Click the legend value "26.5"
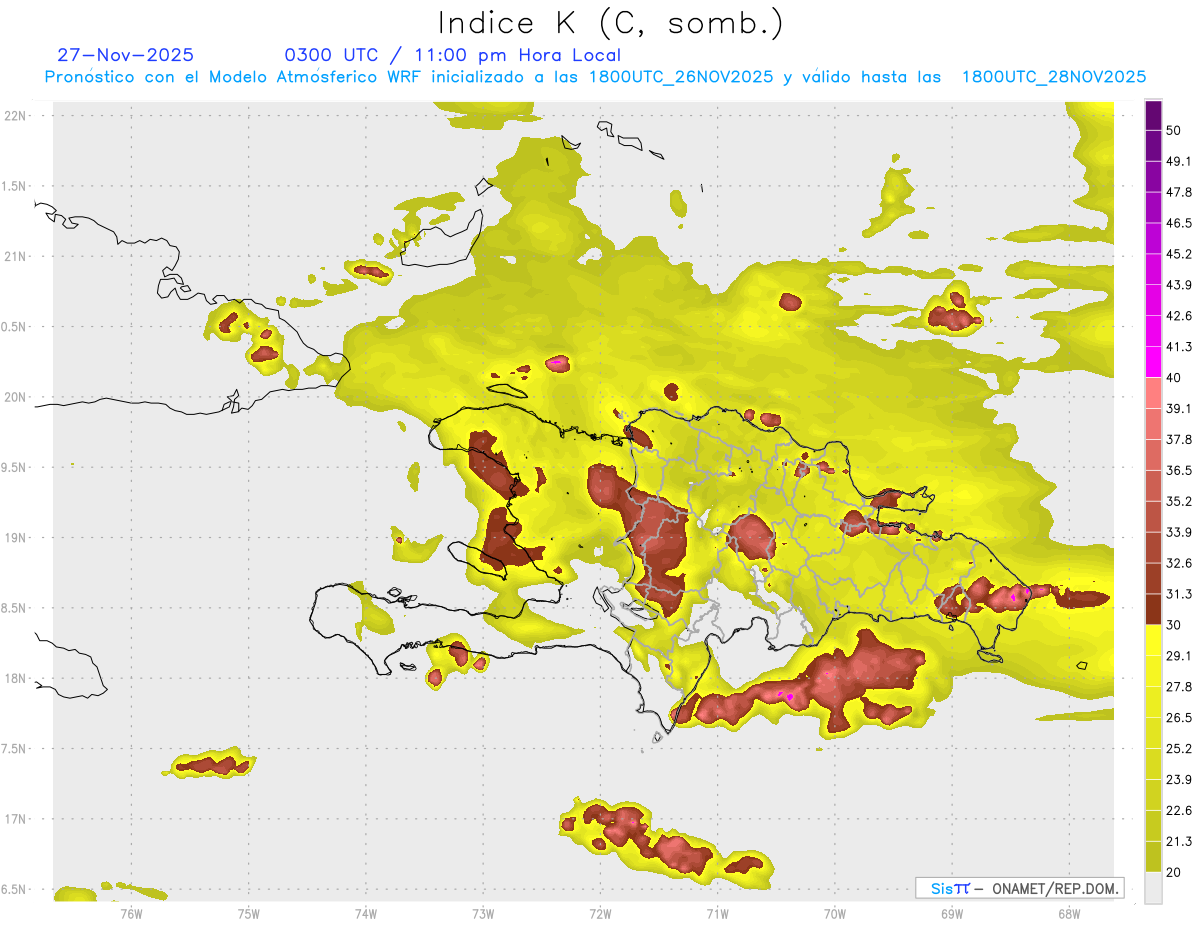1200x927 pixels. coord(1178,718)
